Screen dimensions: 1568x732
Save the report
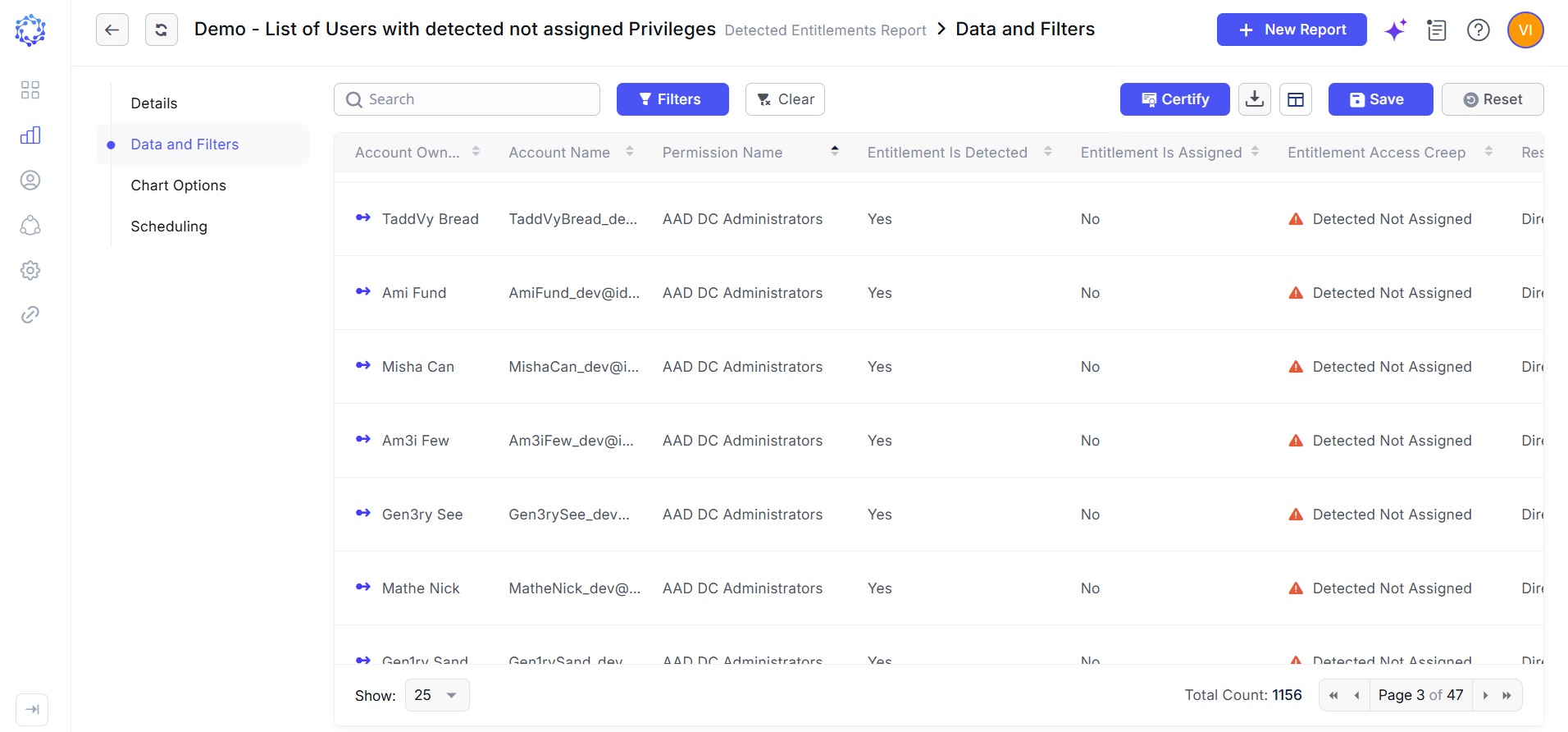click(1381, 99)
